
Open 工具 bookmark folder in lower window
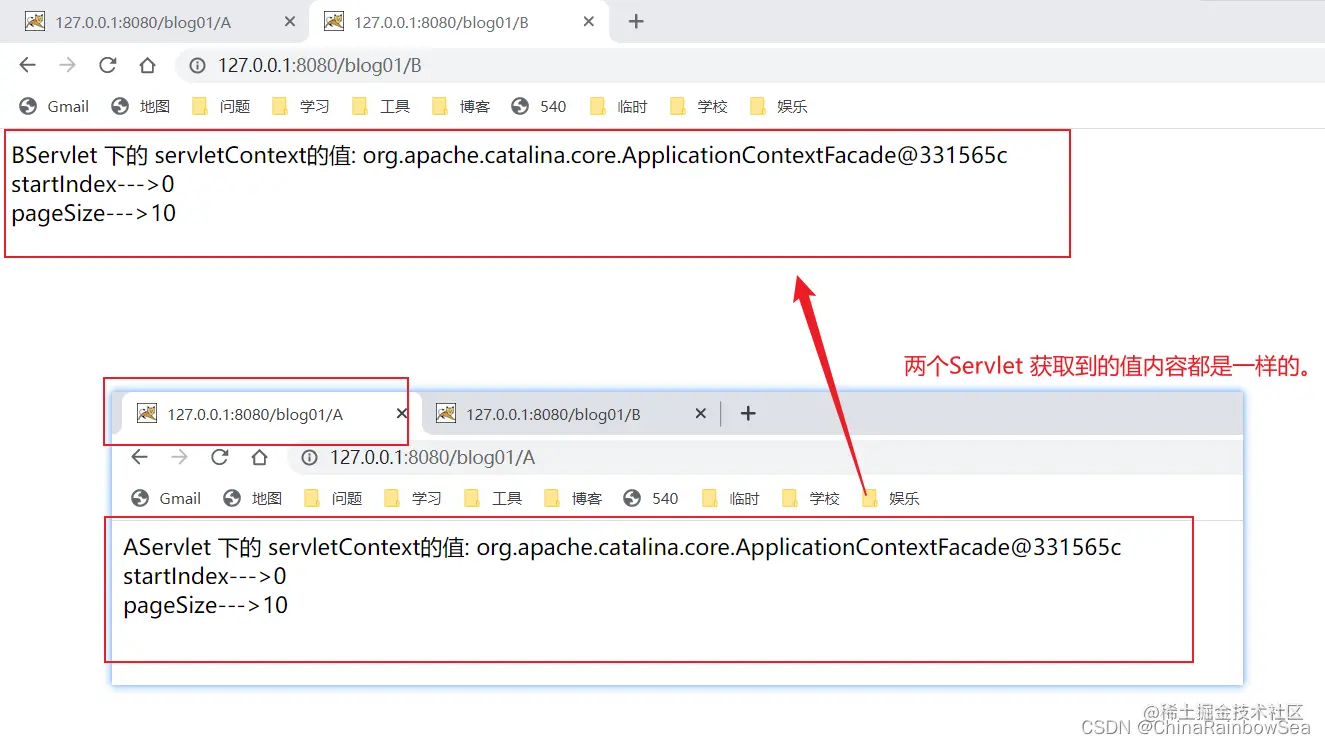pyautogui.click(x=492, y=498)
